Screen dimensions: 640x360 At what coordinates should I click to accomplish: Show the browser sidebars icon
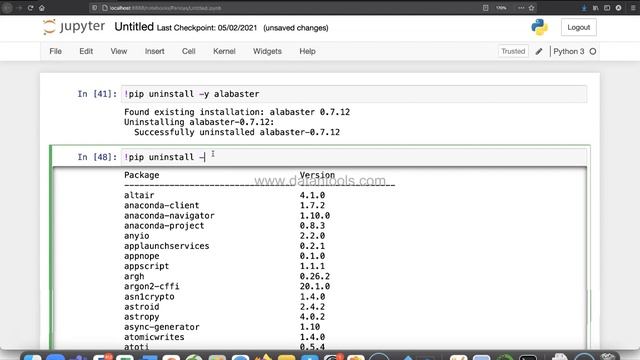(607, 8)
